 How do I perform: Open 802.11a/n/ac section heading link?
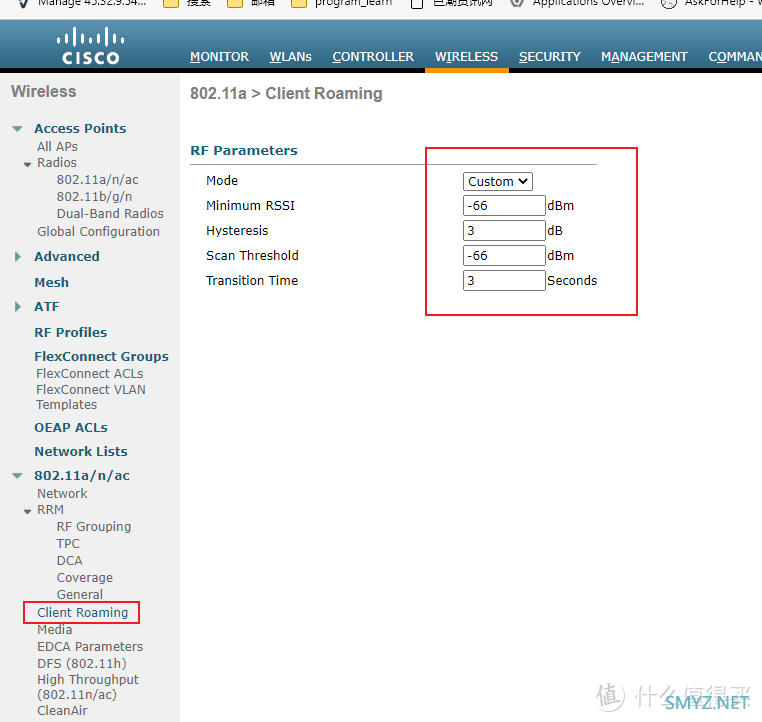82,476
